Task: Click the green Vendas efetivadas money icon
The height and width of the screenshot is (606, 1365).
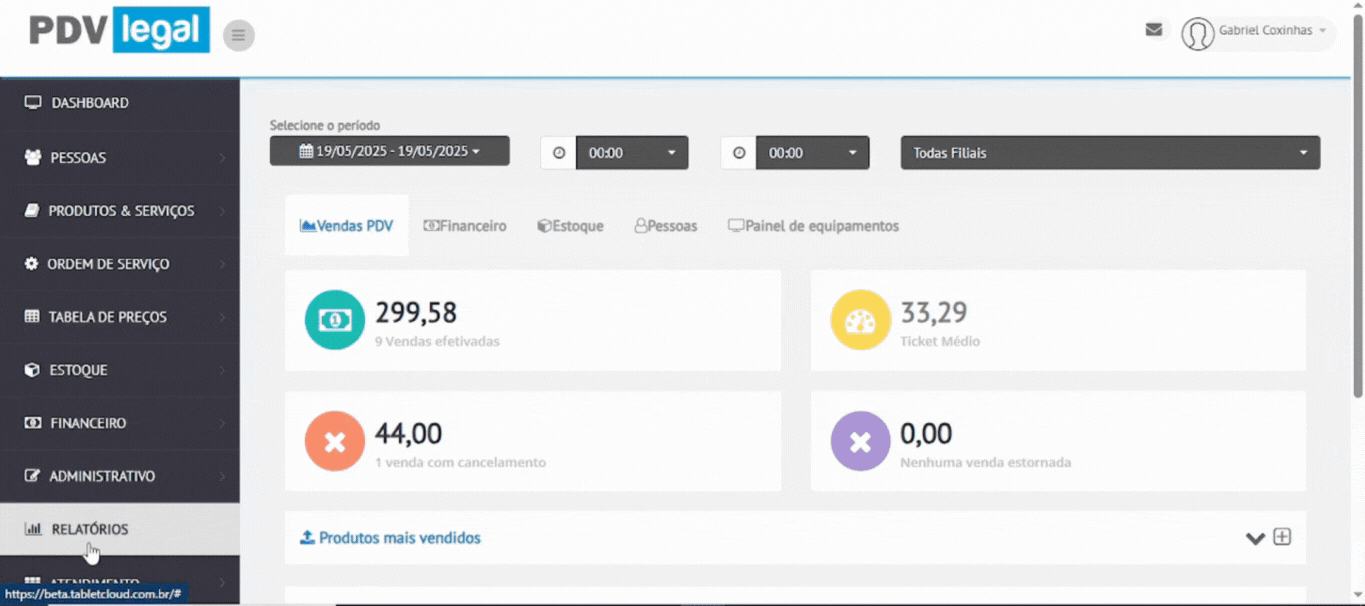Action: pos(335,320)
